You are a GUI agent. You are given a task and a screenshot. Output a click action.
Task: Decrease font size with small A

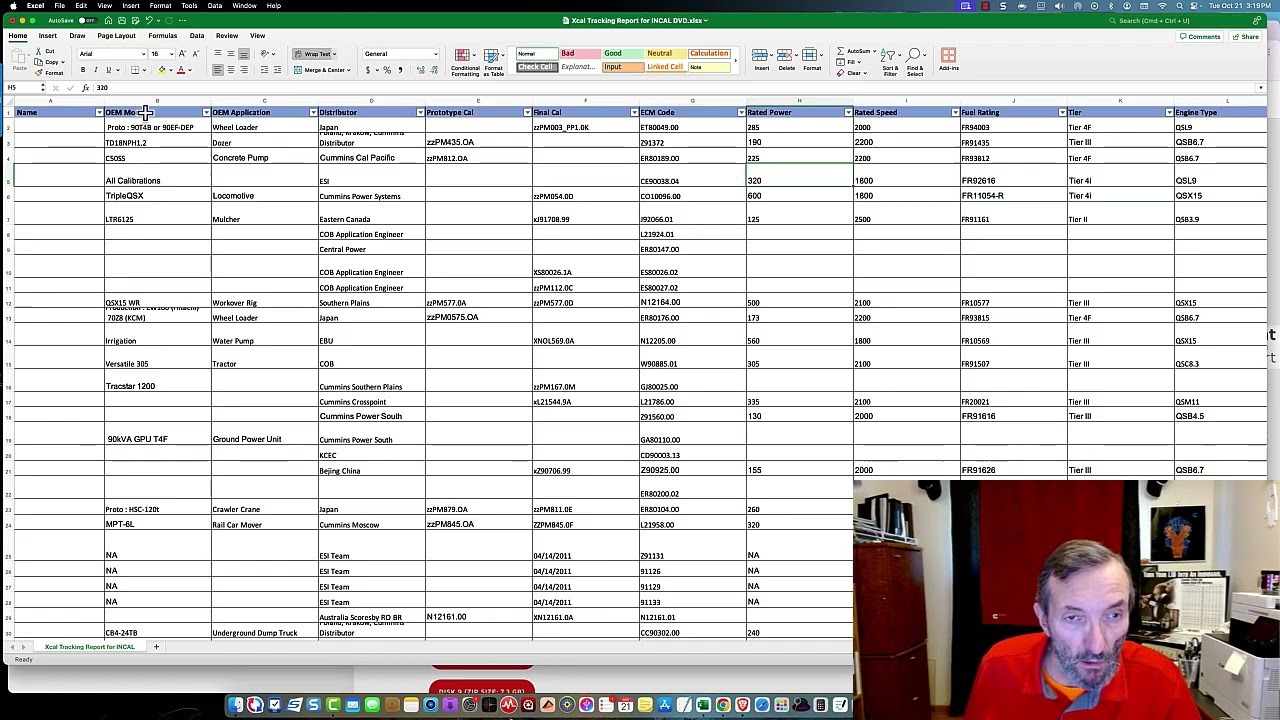tap(194, 54)
